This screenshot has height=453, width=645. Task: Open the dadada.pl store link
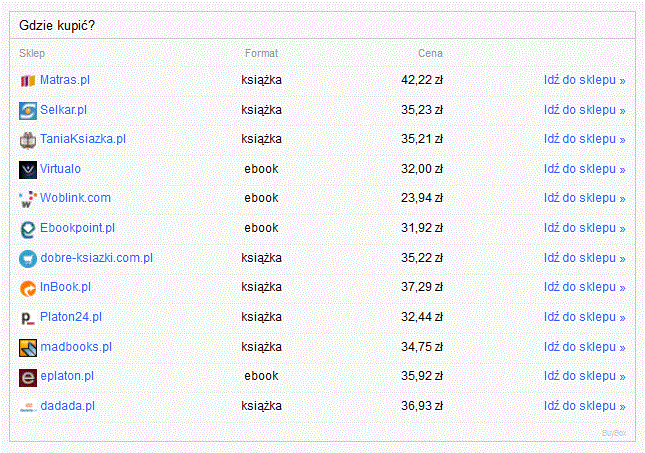click(x=67, y=406)
